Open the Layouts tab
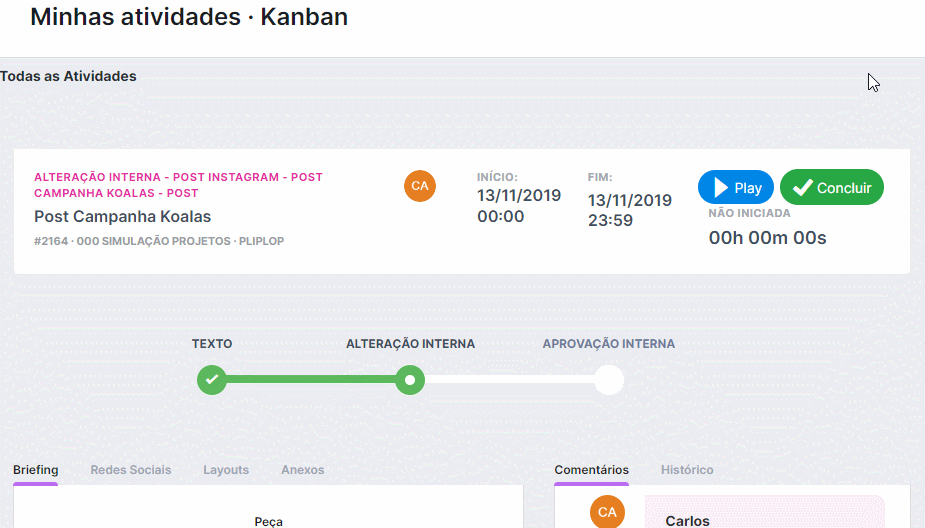925x528 pixels. pos(226,470)
